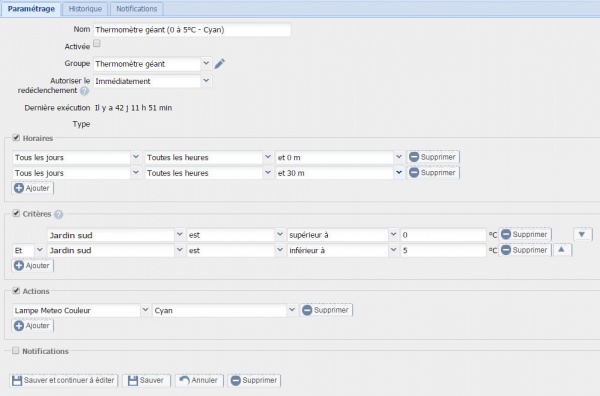This screenshot has width=600, height=396.
Task: Click the Annuler button
Action: (x=199, y=381)
